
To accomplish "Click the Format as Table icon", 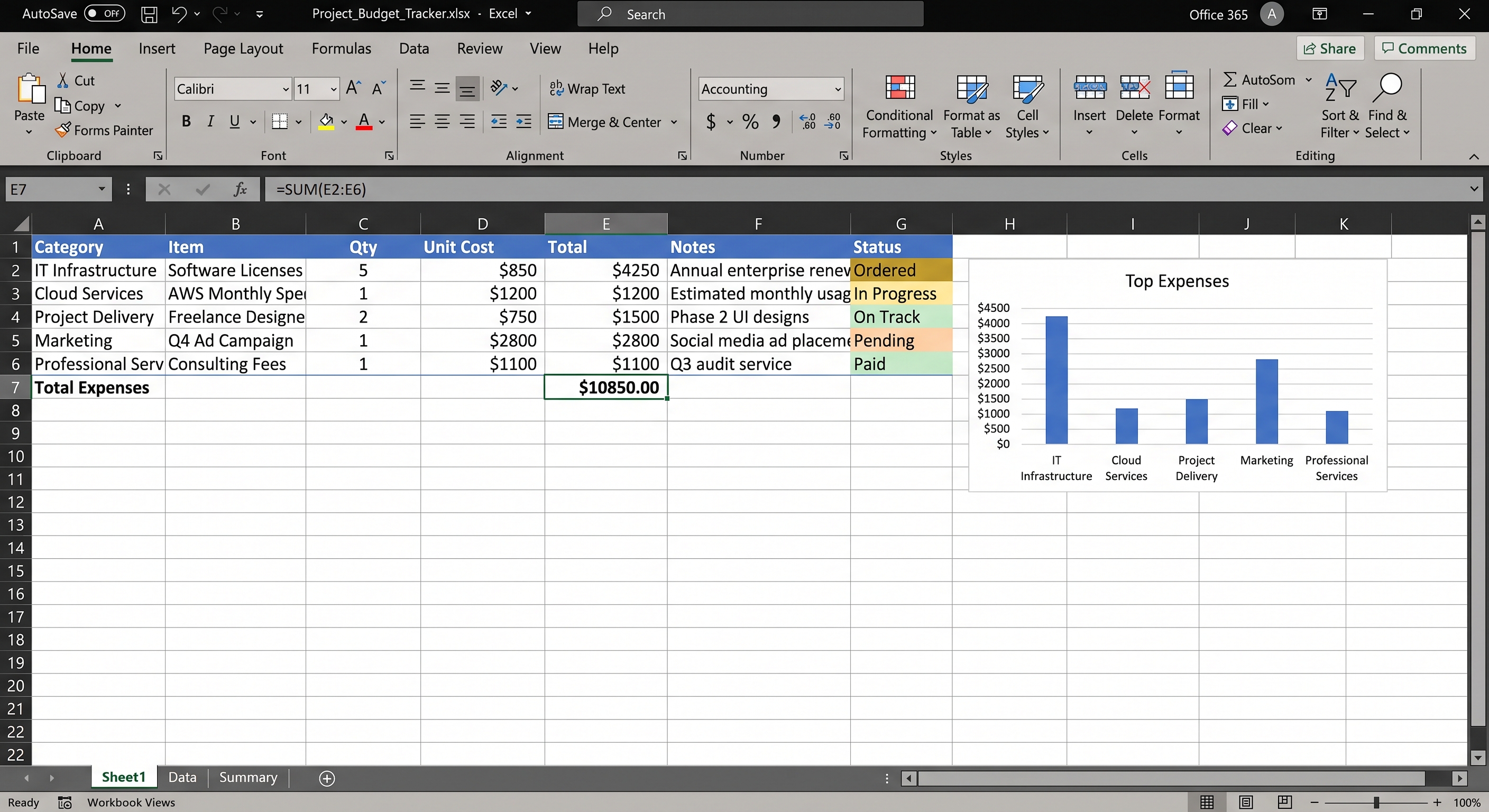I will pyautogui.click(x=971, y=88).
